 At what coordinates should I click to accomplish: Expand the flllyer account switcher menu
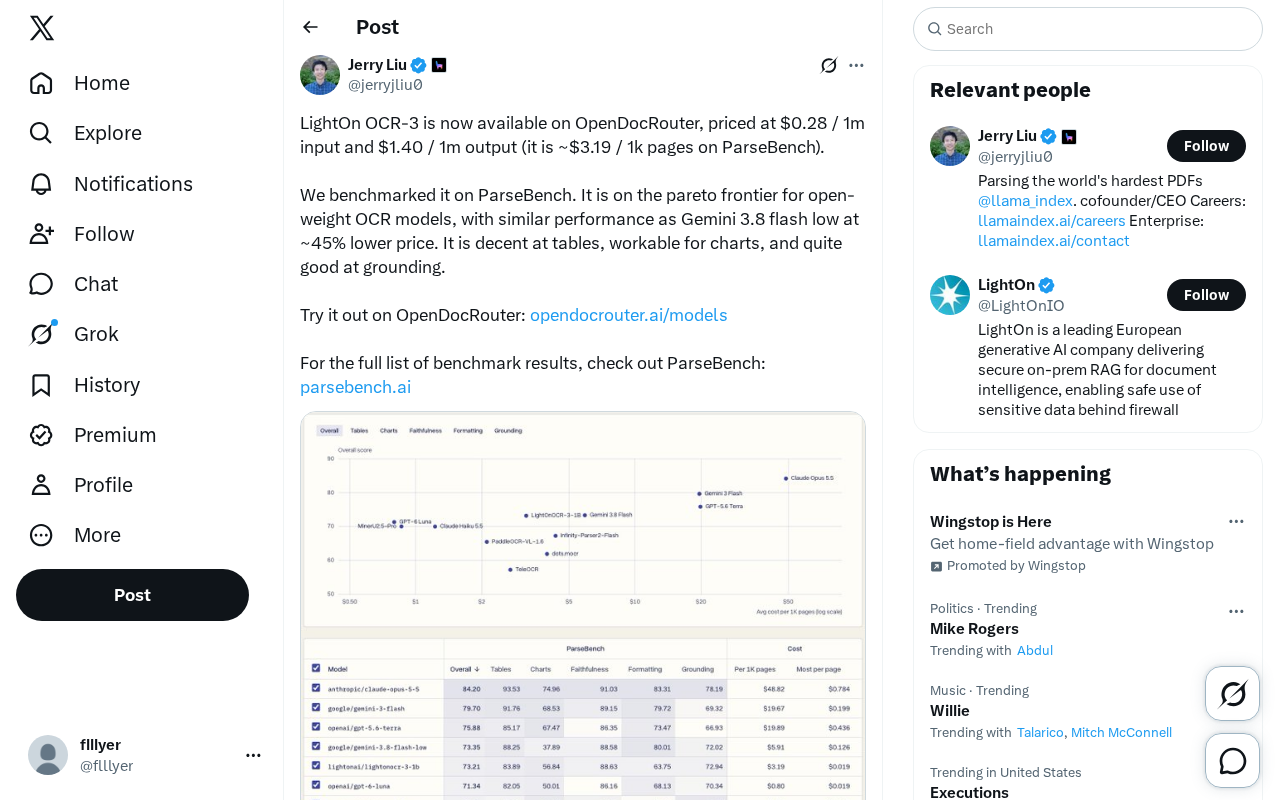253,755
